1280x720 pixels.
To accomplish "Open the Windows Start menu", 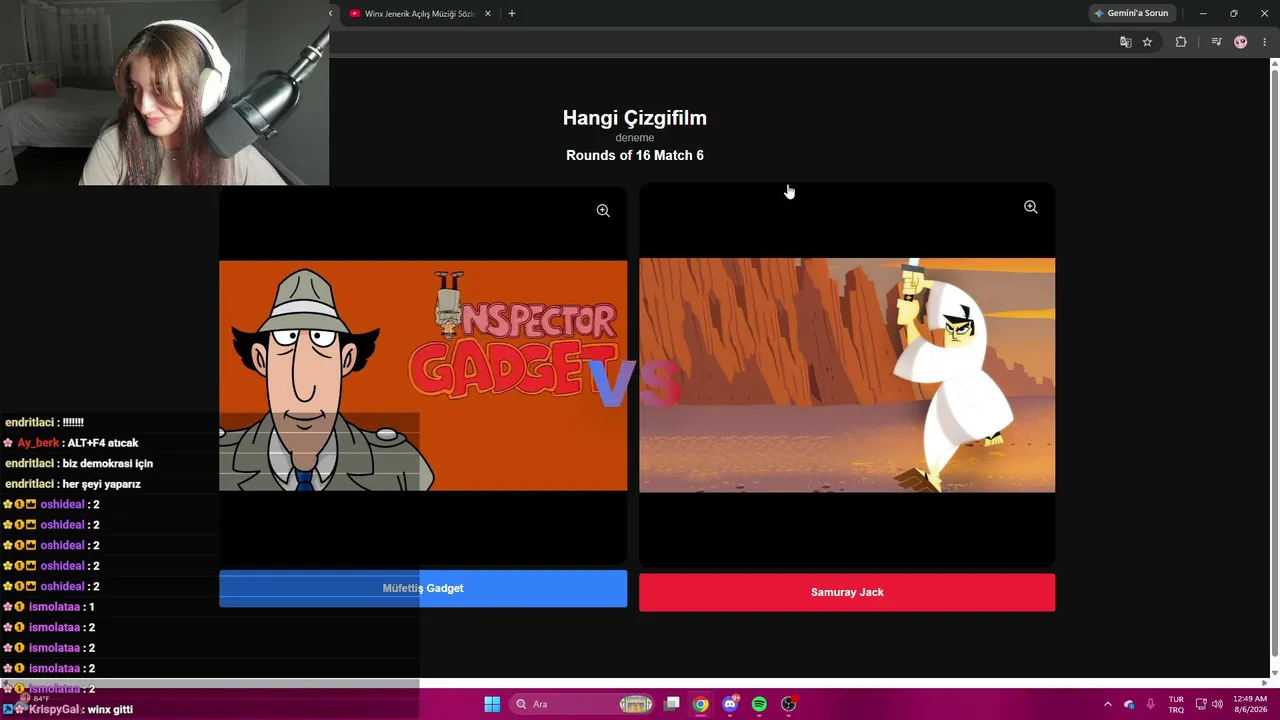I will point(492,704).
